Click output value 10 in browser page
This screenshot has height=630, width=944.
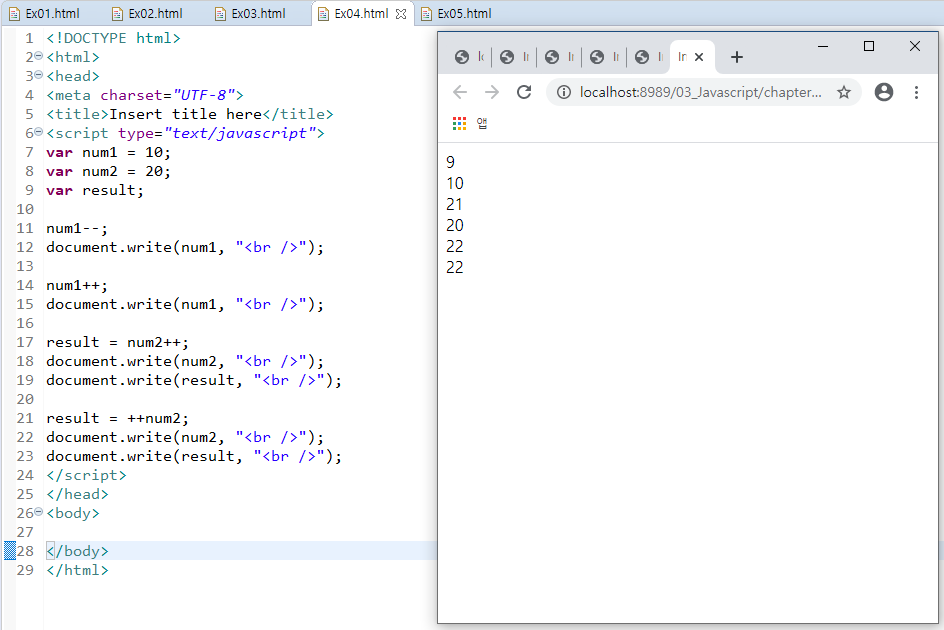pos(455,183)
